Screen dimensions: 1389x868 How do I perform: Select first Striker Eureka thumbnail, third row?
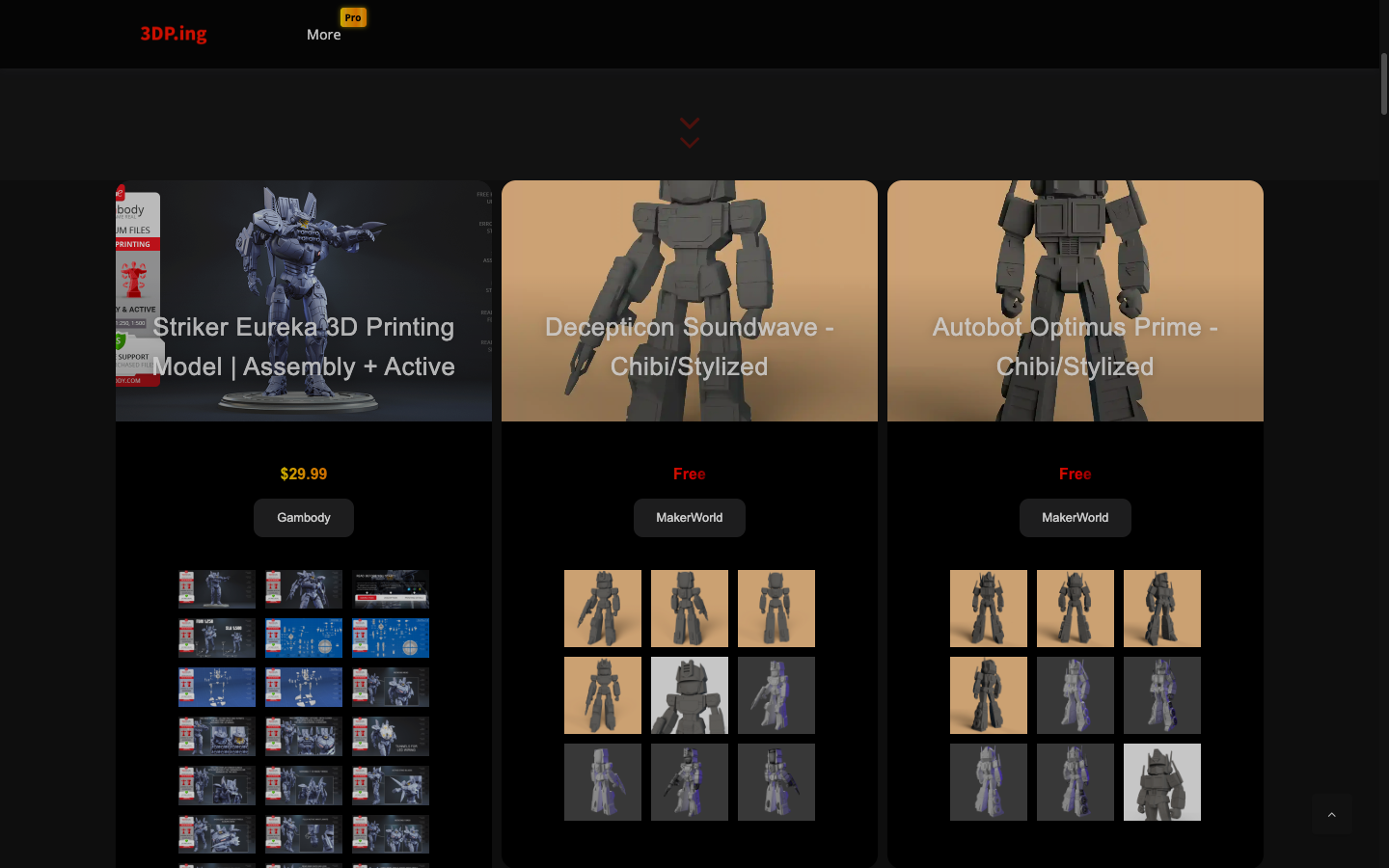point(217,688)
